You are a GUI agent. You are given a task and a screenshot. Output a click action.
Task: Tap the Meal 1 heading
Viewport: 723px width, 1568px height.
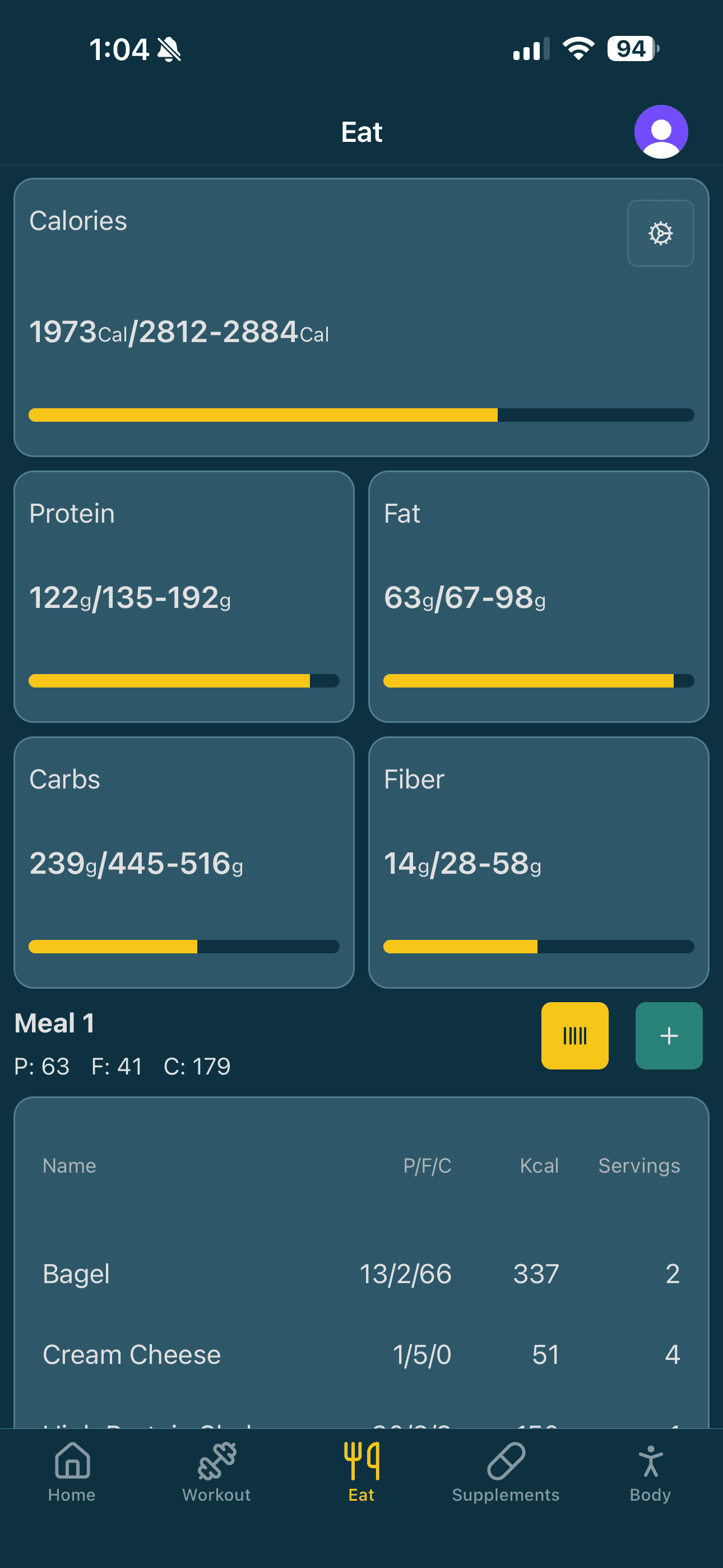pyautogui.click(x=55, y=1023)
